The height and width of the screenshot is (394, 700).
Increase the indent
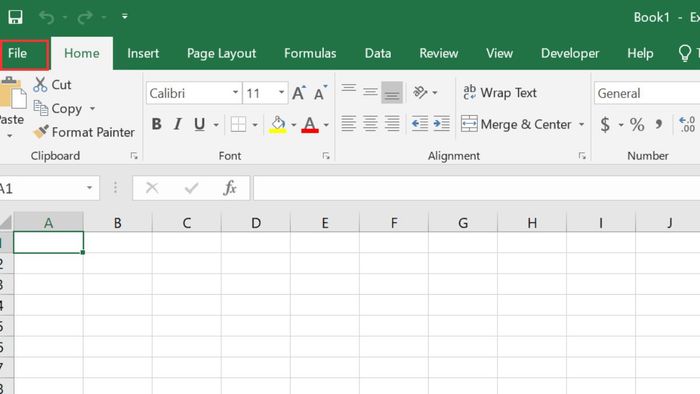click(x=441, y=124)
